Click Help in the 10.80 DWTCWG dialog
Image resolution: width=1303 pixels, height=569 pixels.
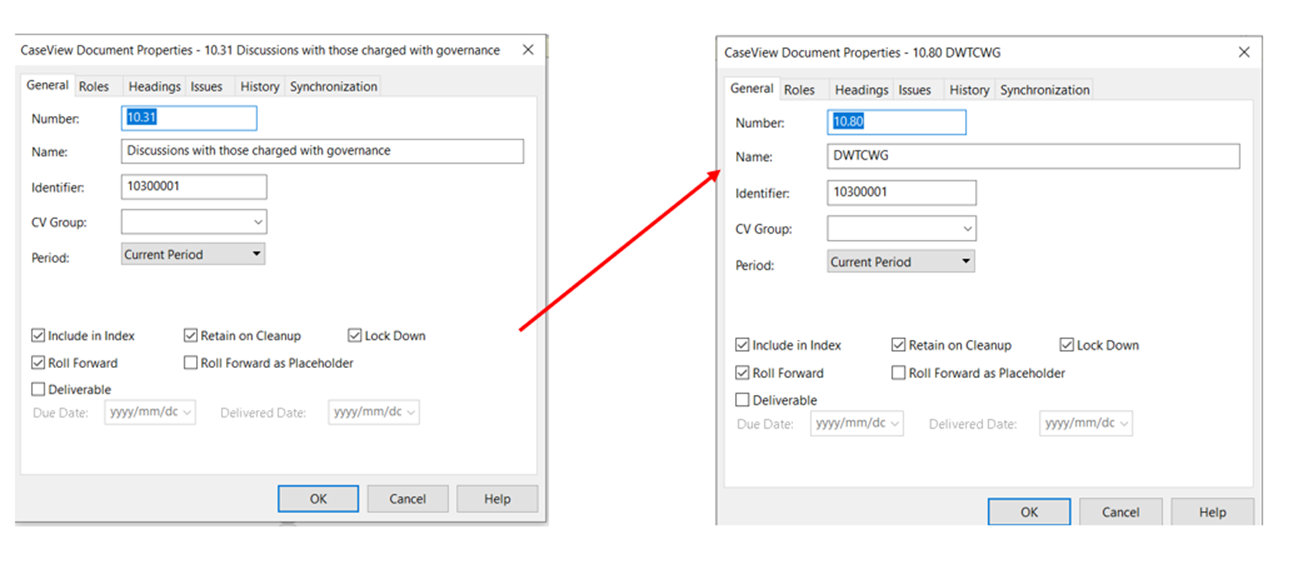[x=1212, y=512]
